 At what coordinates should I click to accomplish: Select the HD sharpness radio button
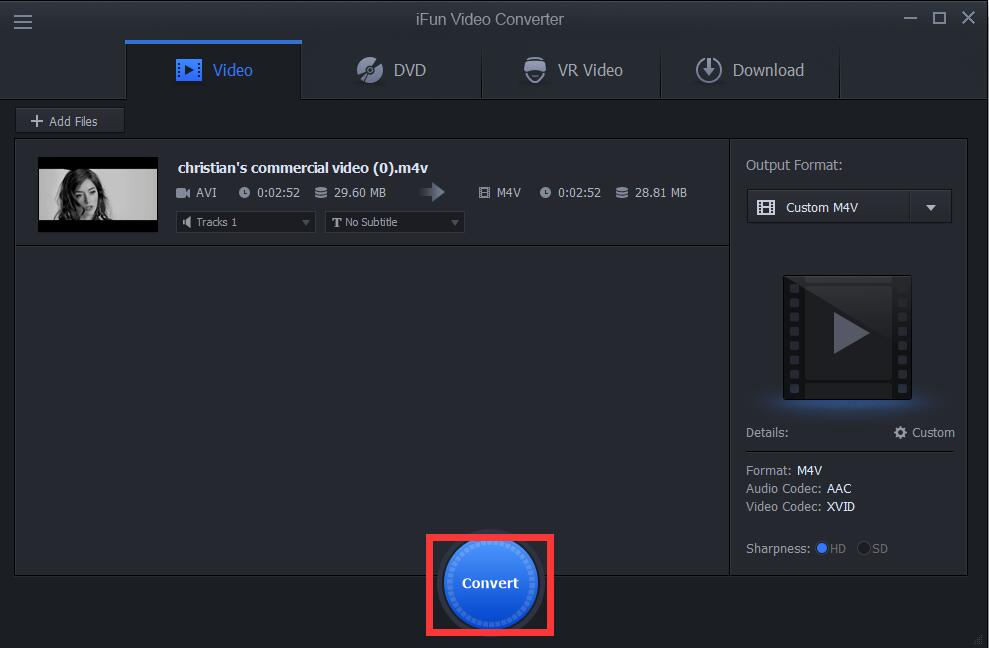tap(821, 548)
